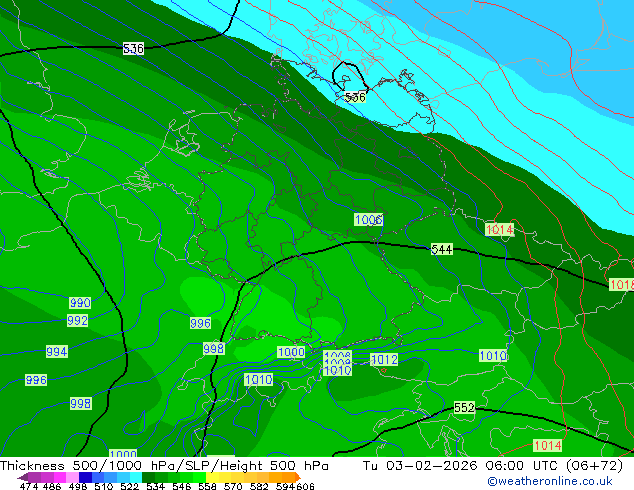This screenshot has width=634, height=490.
Task: Click the cyan legend swatch above 522
Action: (x=136, y=477)
